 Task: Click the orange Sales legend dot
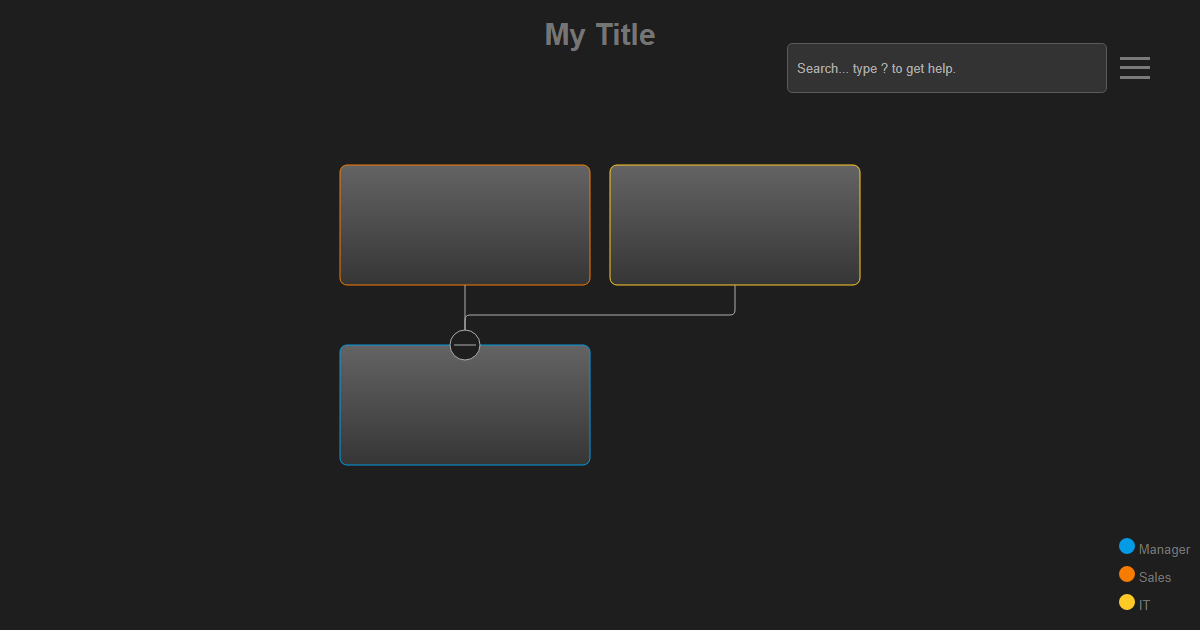tap(1127, 575)
